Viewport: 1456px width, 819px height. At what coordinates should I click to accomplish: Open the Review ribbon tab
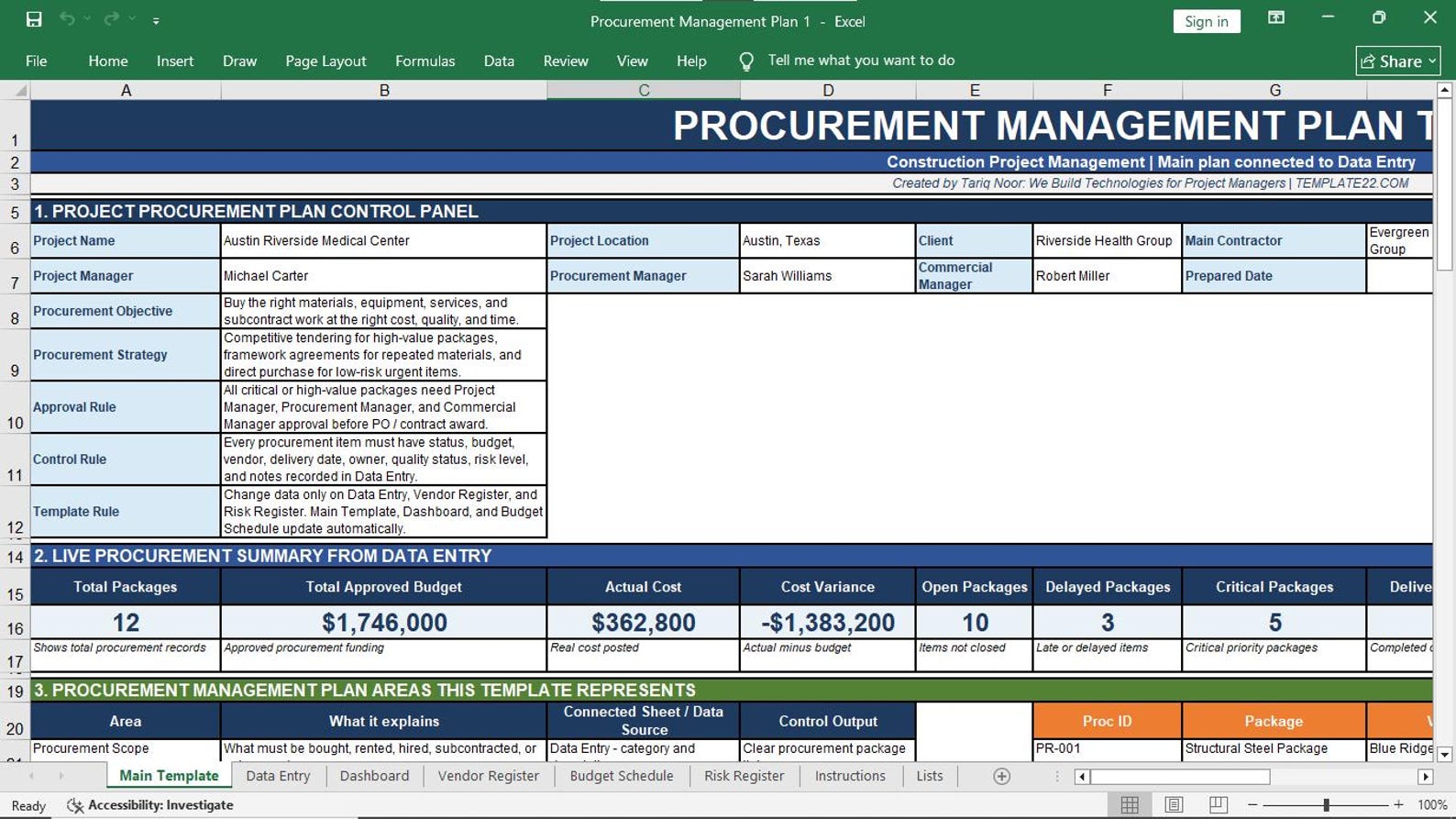[566, 61]
